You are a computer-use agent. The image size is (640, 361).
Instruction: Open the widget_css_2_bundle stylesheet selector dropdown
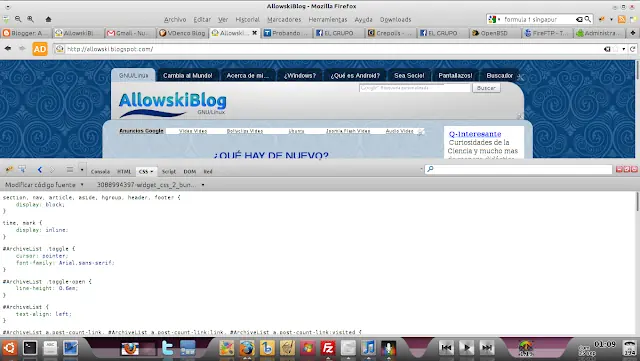pos(203,185)
